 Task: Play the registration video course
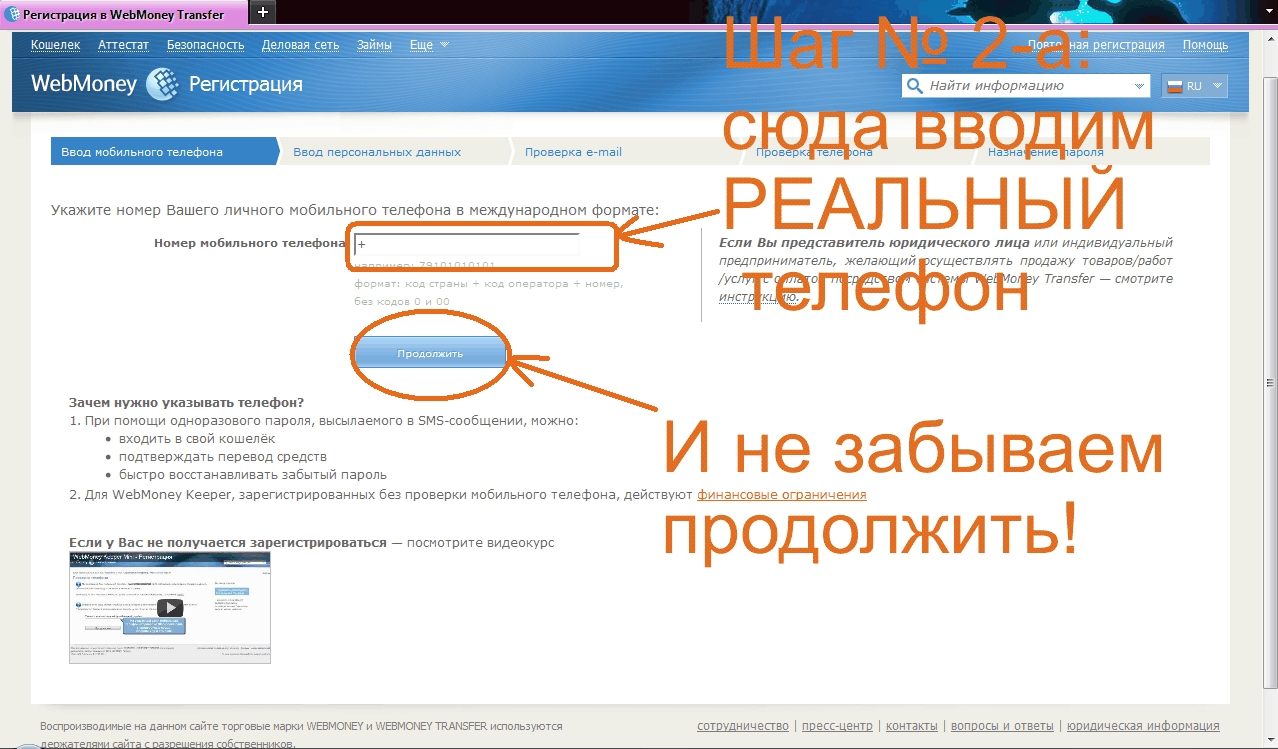(x=170, y=607)
